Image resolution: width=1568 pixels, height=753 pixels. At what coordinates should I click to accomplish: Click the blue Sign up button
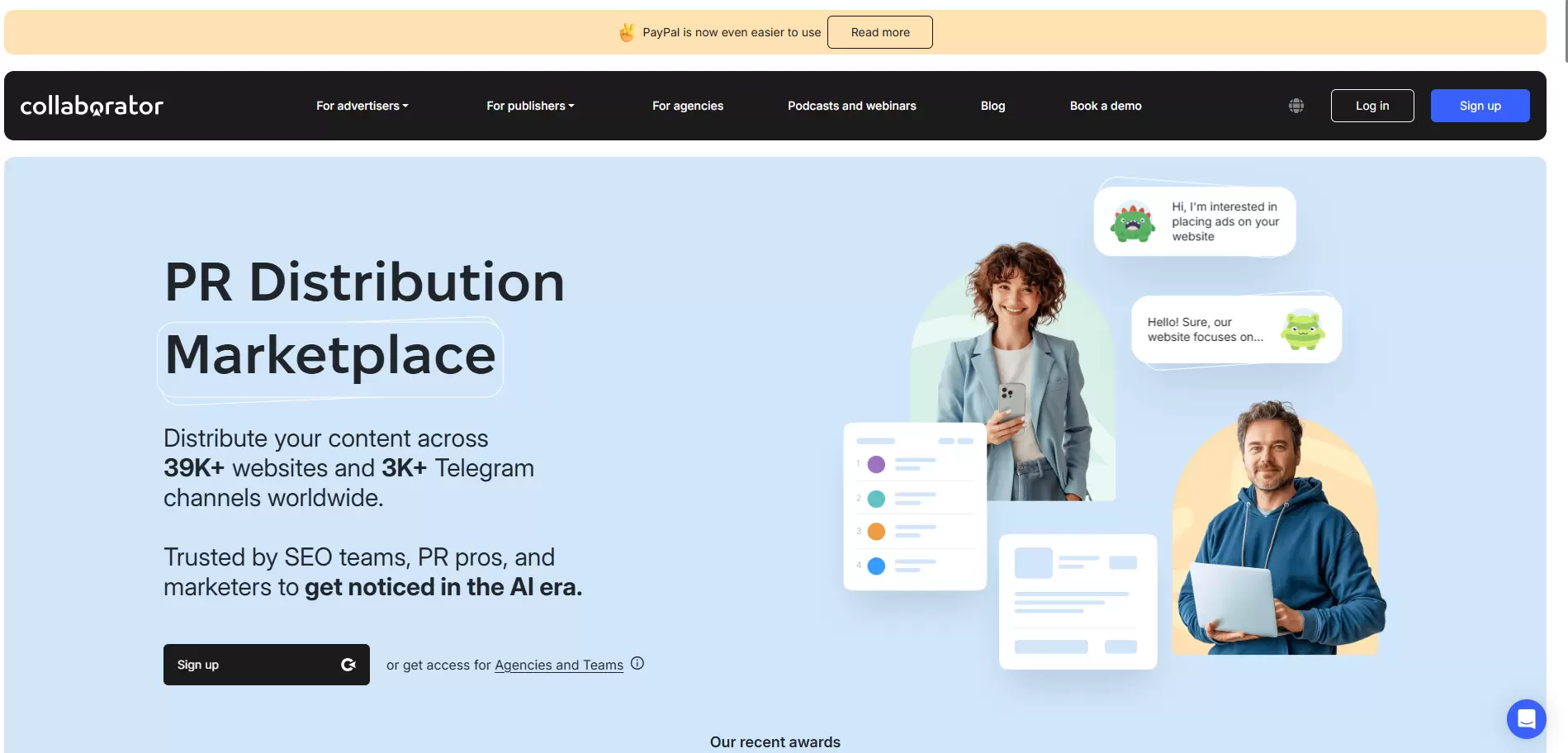pyautogui.click(x=1480, y=106)
